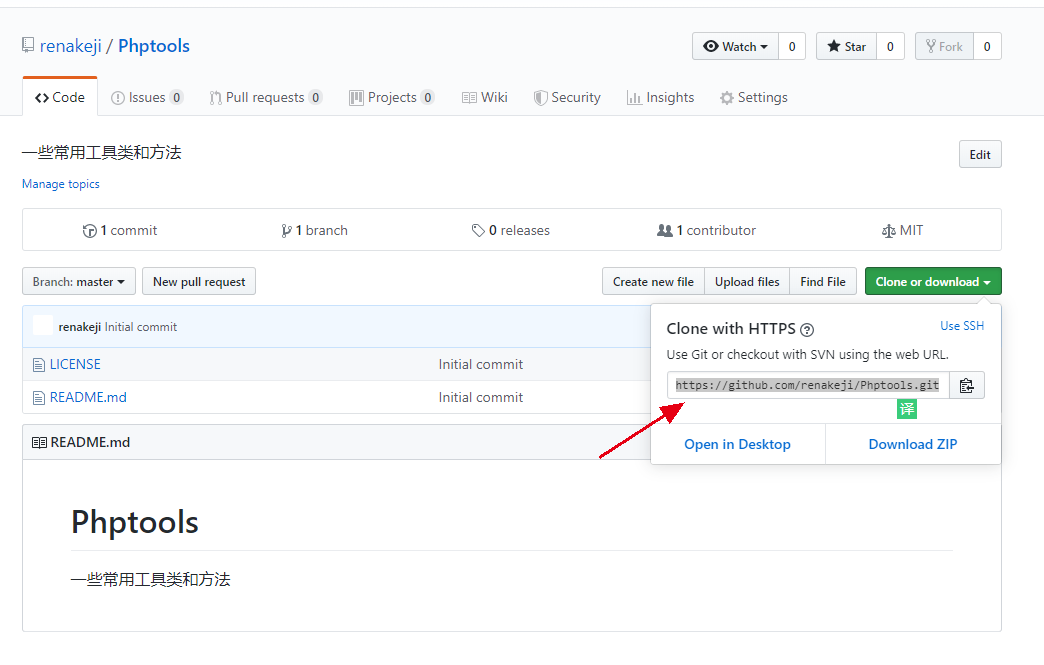View the stargazers count

(x=890, y=47)
